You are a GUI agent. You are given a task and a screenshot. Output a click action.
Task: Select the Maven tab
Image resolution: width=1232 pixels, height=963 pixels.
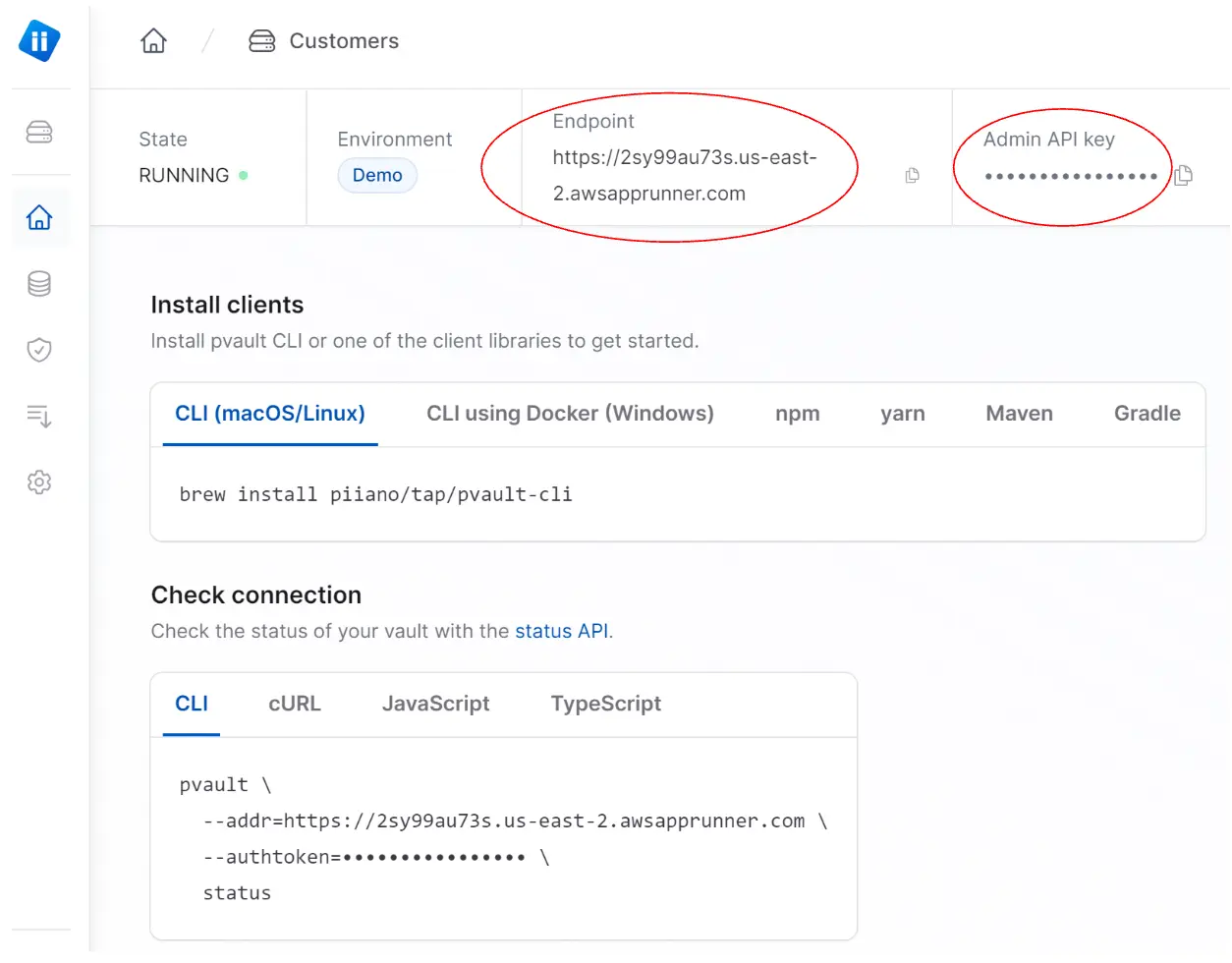coord(1019,414)
